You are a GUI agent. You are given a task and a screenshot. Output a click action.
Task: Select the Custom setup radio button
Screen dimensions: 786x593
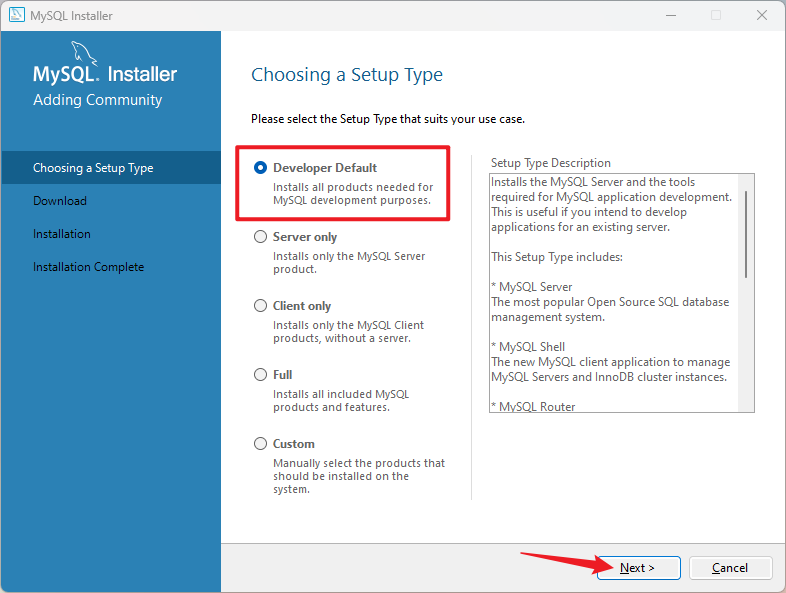point(261,444)
